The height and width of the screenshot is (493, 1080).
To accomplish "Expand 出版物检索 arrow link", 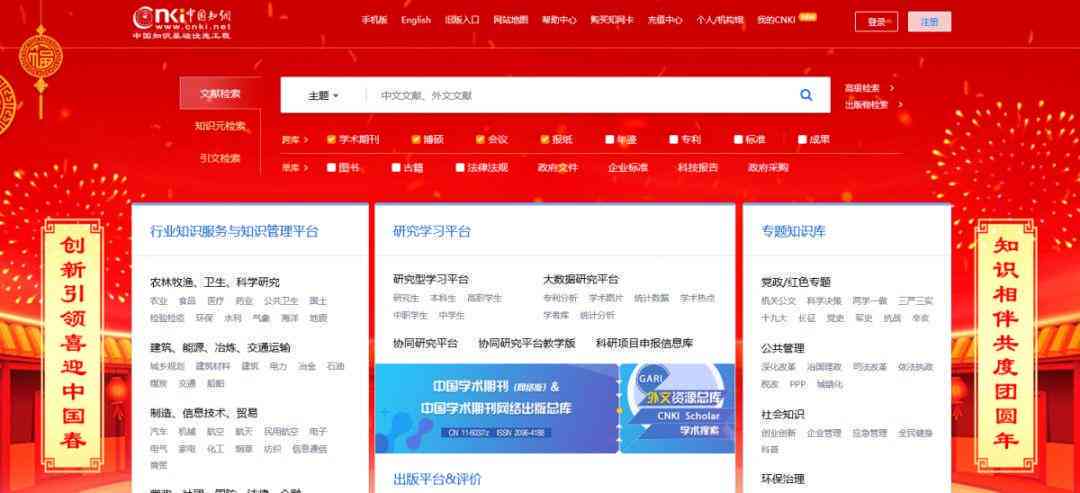I will (873, 105).
